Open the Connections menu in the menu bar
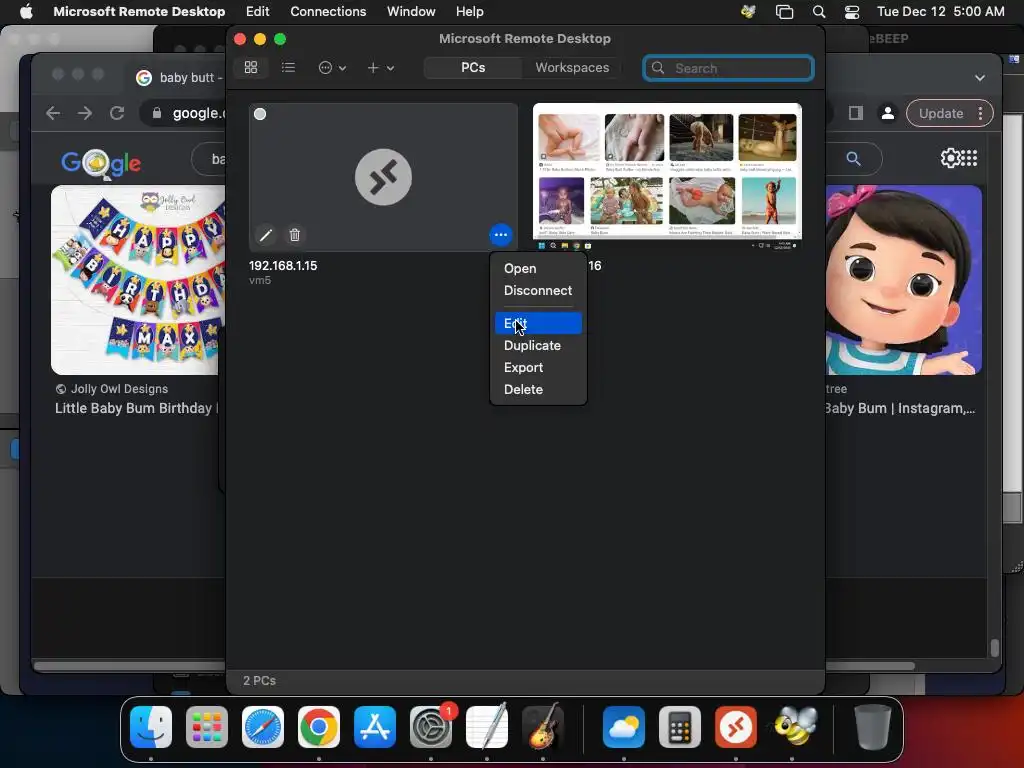 (328, 12)
